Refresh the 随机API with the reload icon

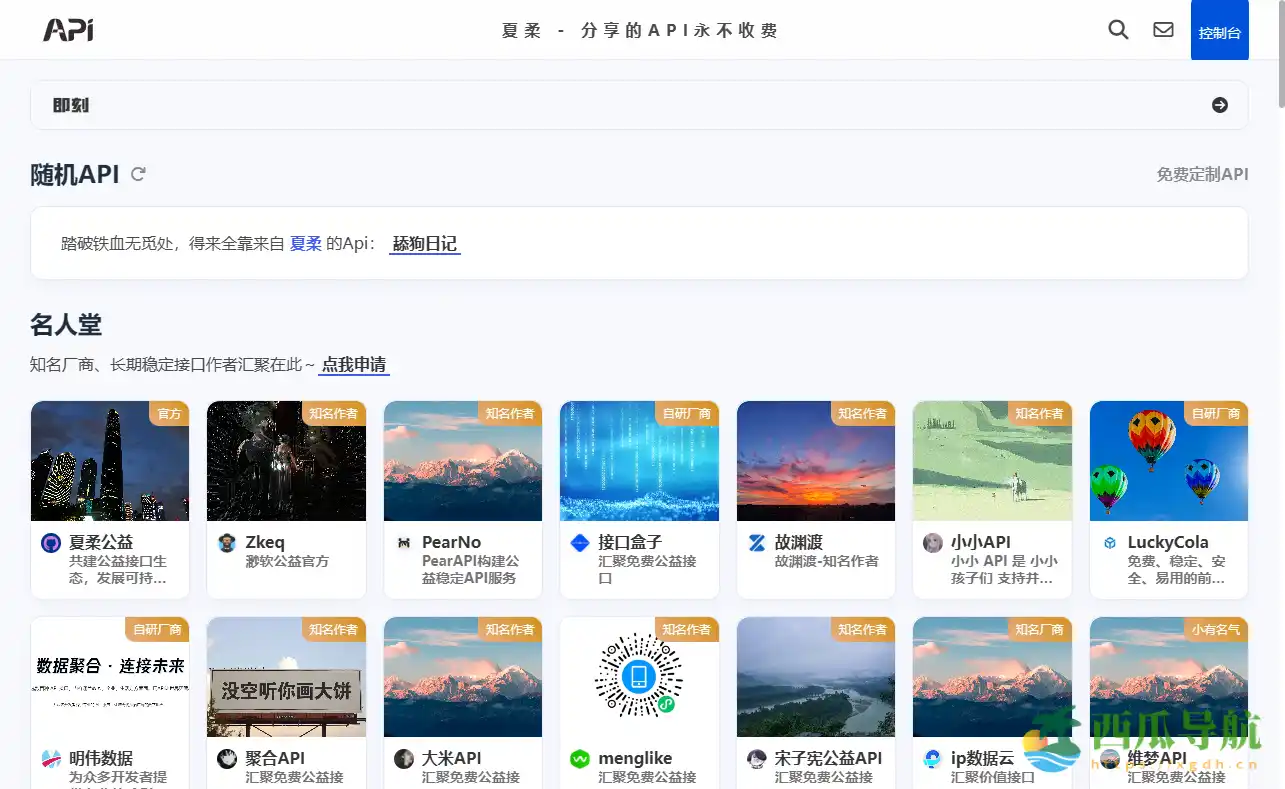point(138,174)
